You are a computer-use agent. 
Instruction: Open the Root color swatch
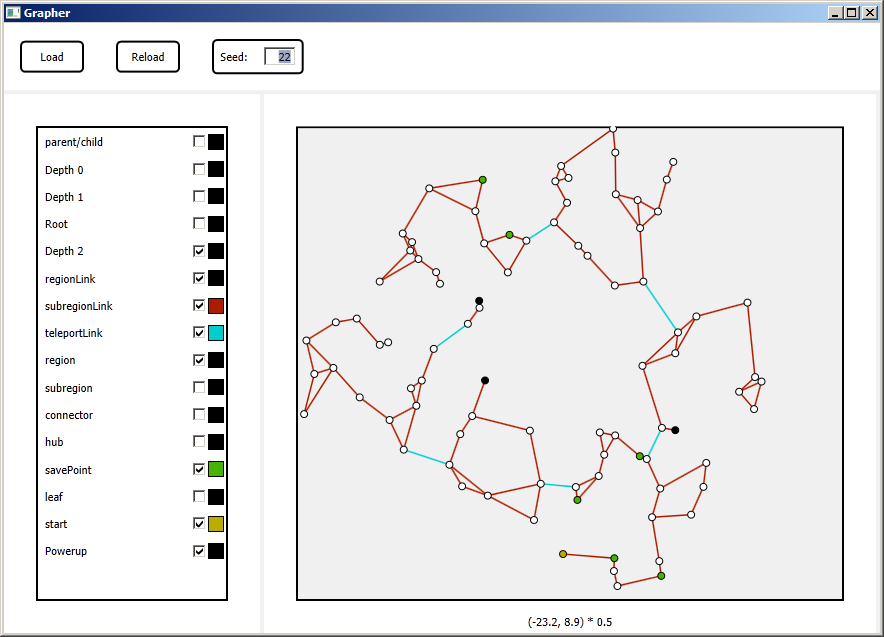point(216,224)
